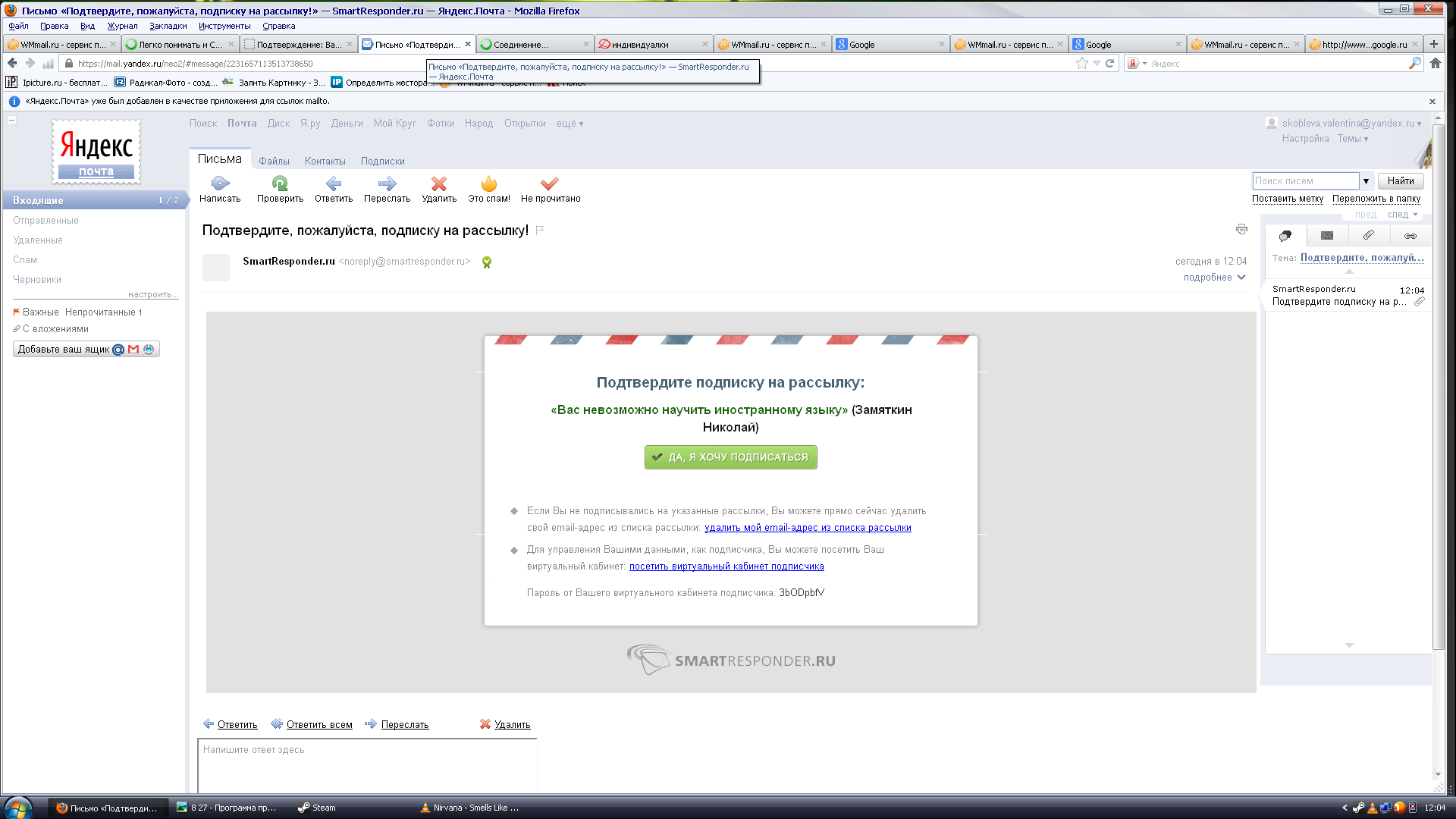Open the chain link icon in side panel
This screenshot has width=1456, height=819.
1410,236
